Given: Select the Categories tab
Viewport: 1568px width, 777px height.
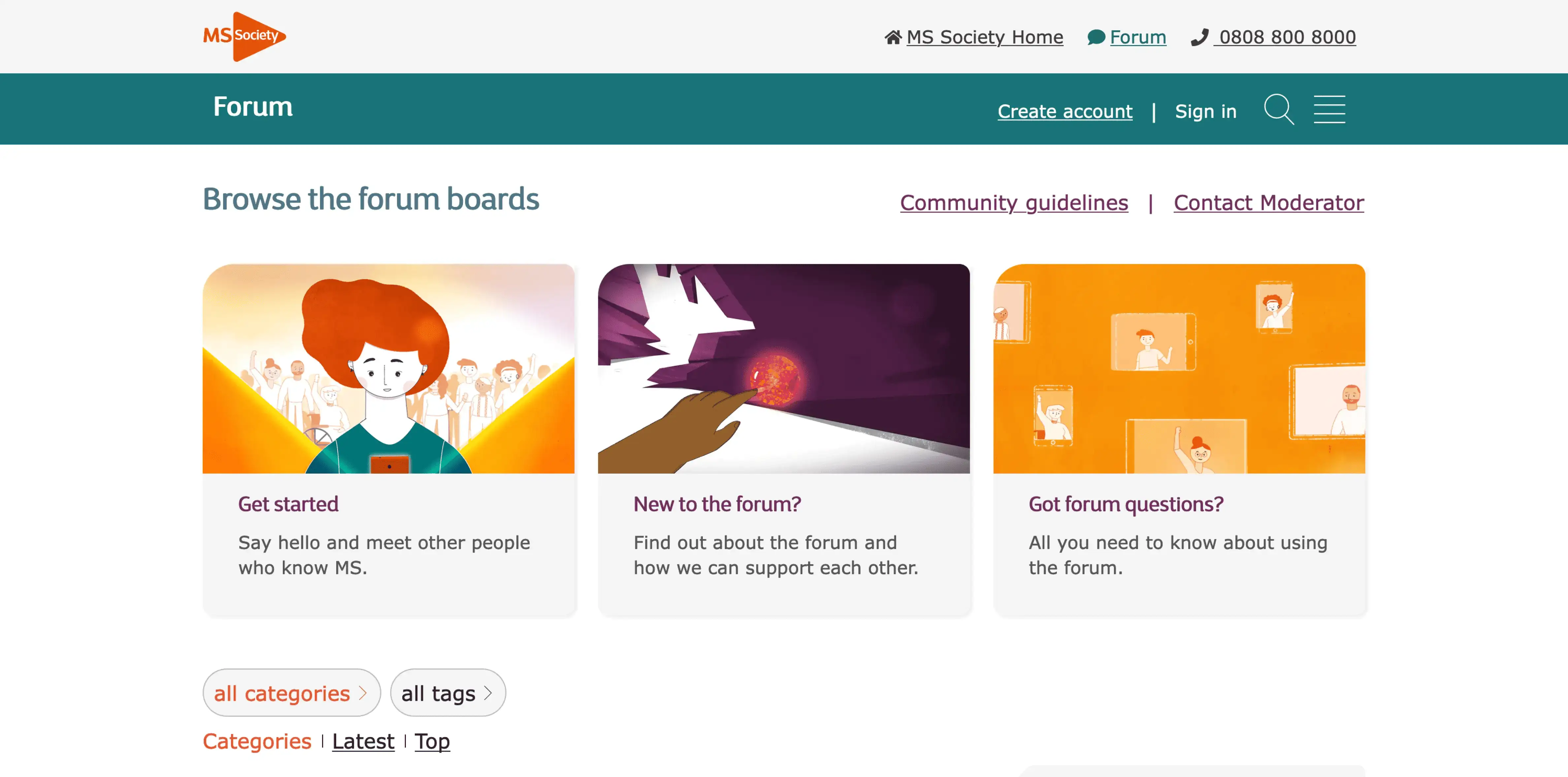Looking at the screenshot, I should pos(257,741).
